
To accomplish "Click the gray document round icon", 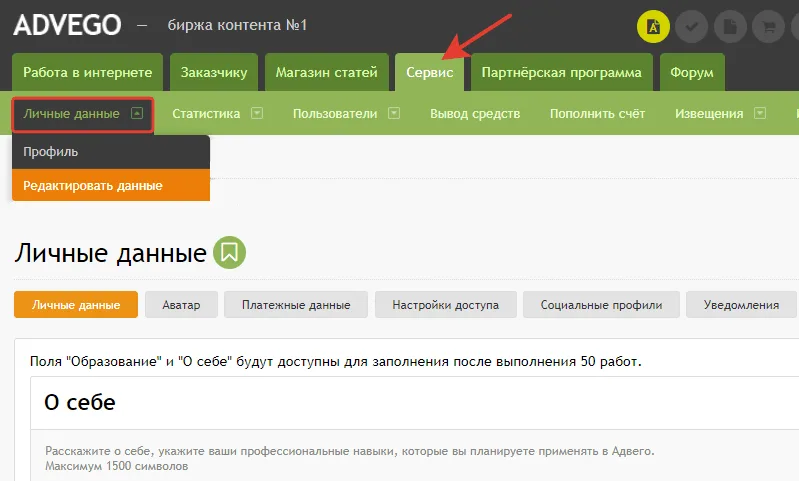I will coord(730,26).
